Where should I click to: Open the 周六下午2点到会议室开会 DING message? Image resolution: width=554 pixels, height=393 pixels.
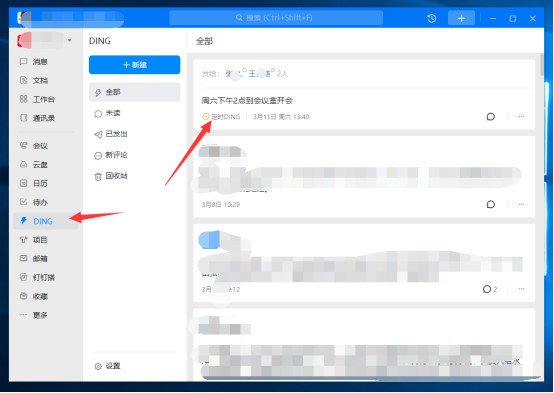click(247, 101)
